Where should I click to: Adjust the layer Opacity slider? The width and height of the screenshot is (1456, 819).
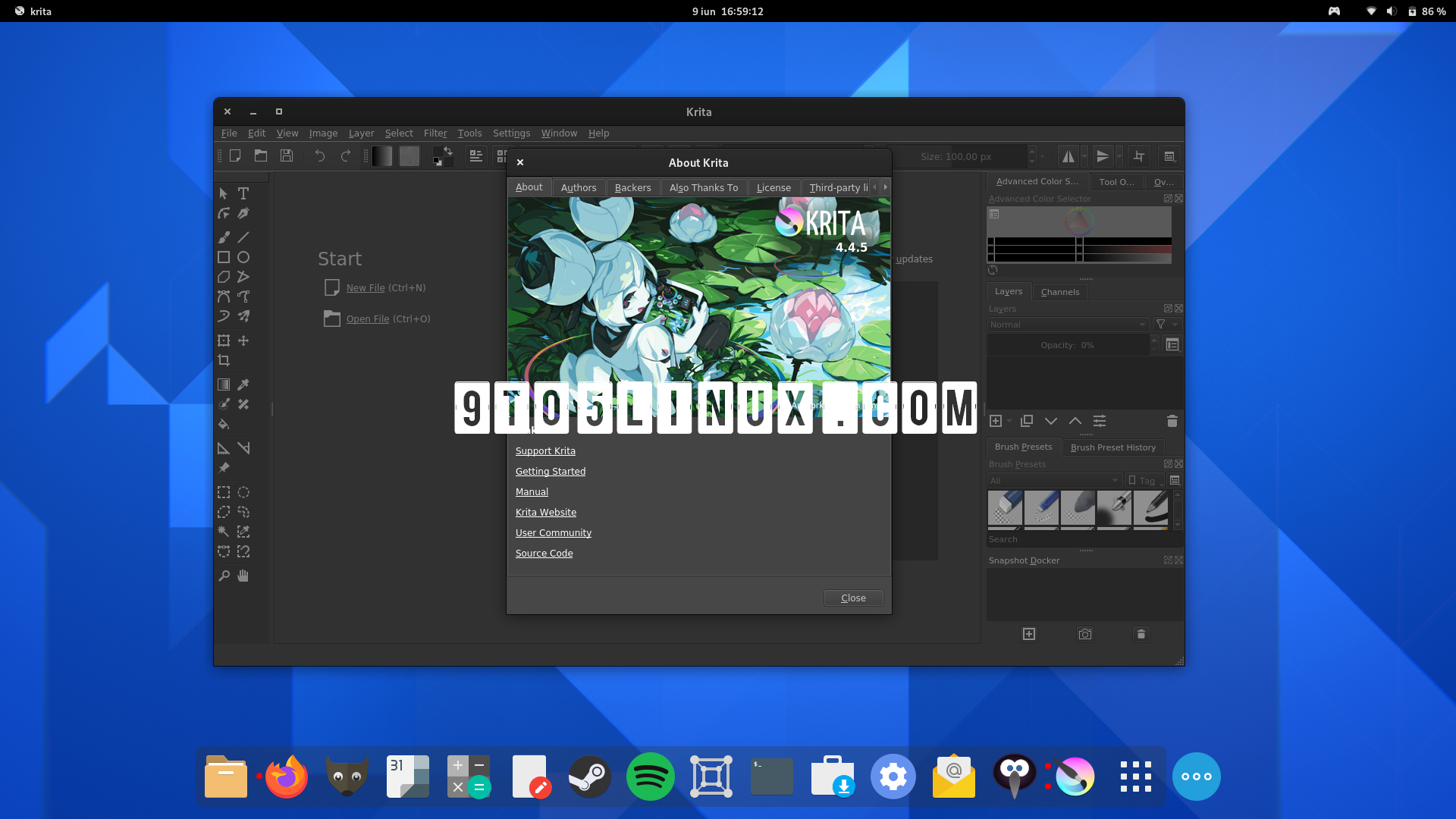point(1067,345)
